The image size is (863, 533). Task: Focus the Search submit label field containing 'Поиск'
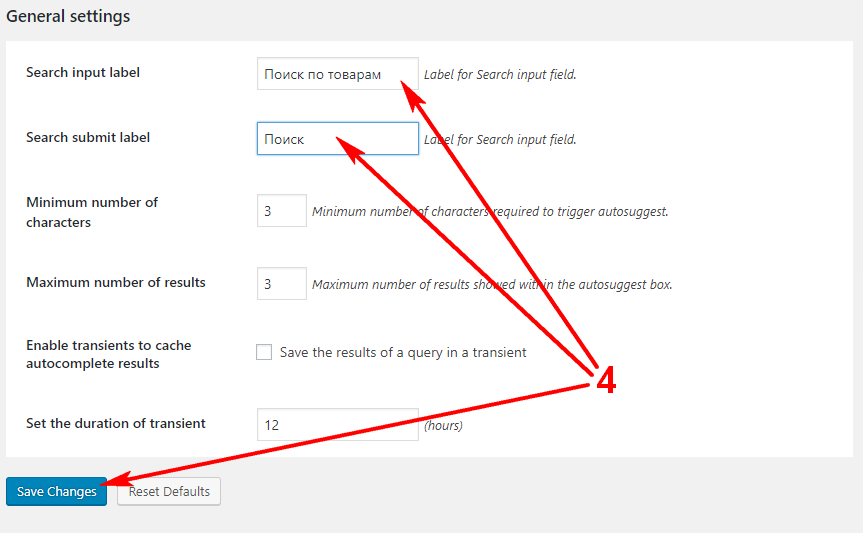(x=337, y=139)
